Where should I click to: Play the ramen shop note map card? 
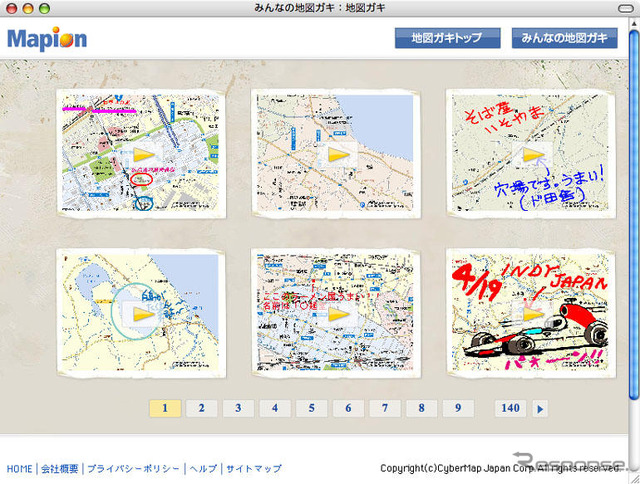[337, 314]
